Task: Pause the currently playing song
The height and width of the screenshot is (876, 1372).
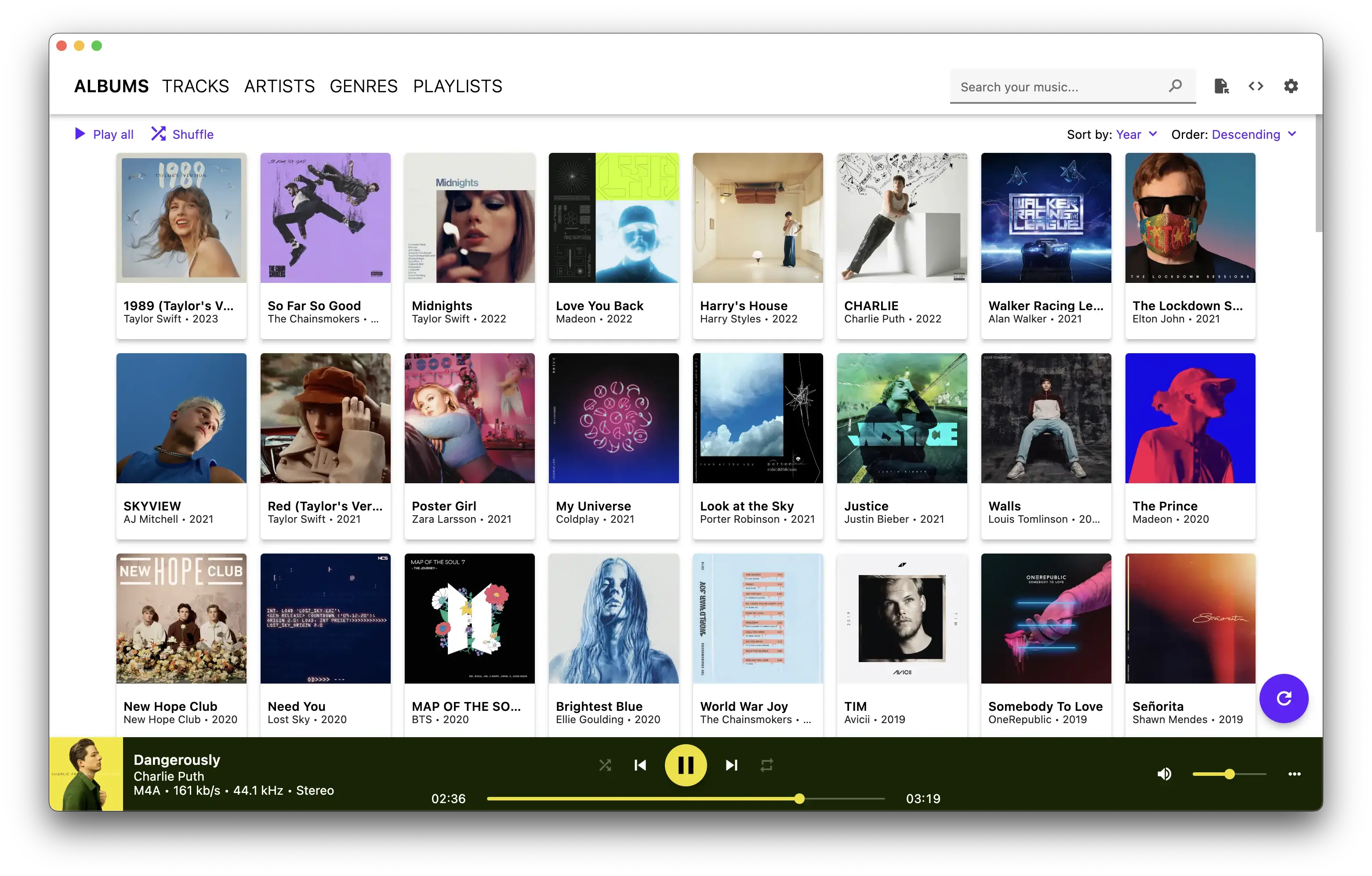Action: click(686, 765)
